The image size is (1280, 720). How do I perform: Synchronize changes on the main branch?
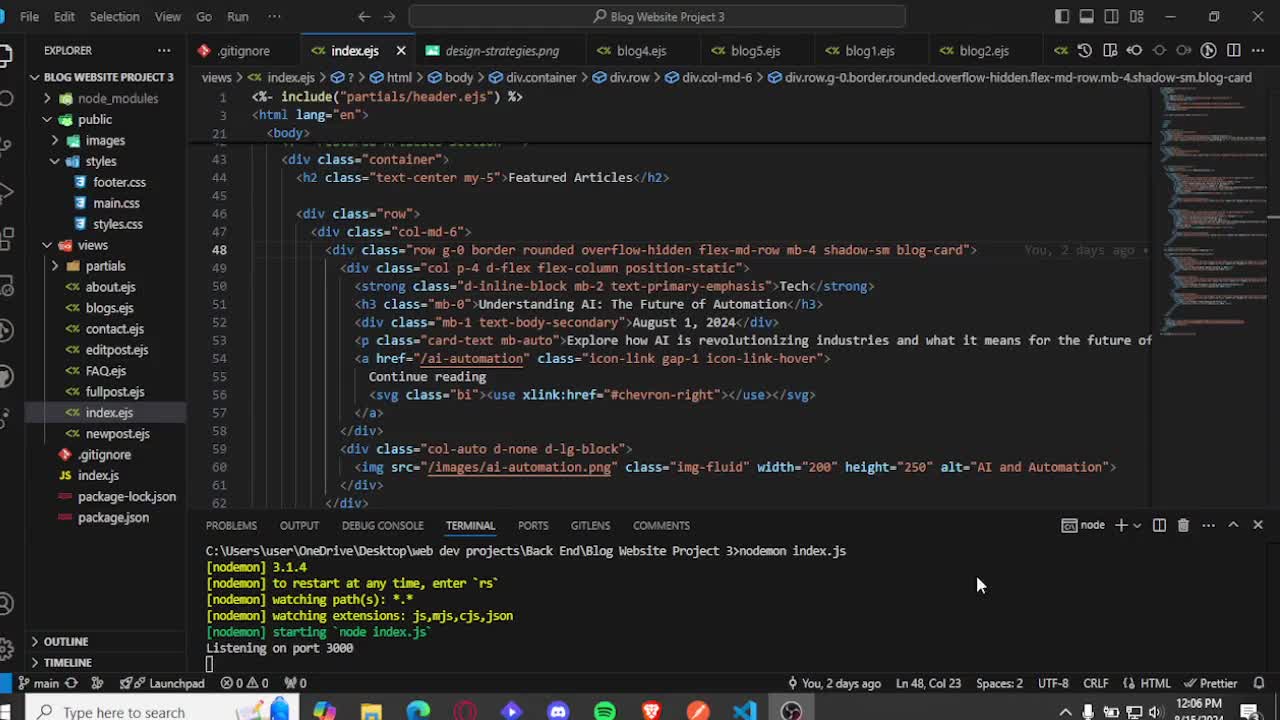[x=71, y=683]
